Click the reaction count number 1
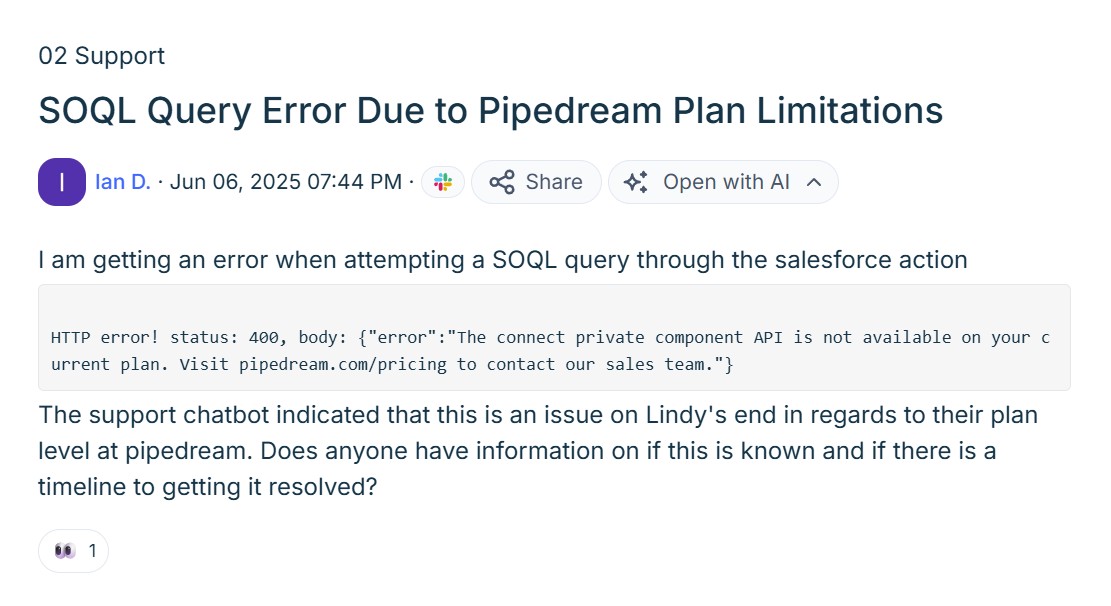This screenshot has height=606, width=1111. coord(91,550)
